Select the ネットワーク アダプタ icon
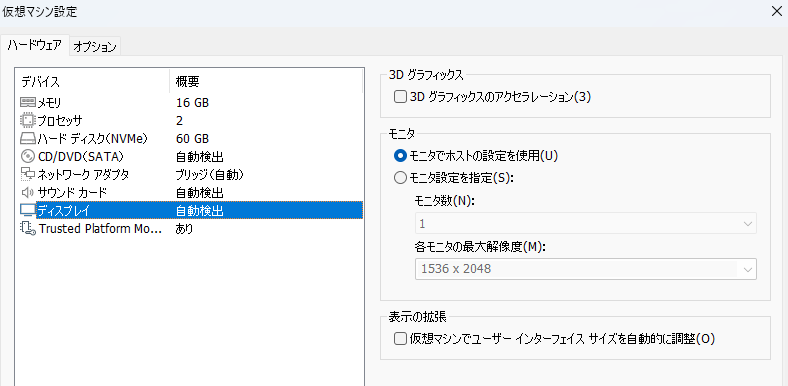Screen dimensions: 788x386 28,175
